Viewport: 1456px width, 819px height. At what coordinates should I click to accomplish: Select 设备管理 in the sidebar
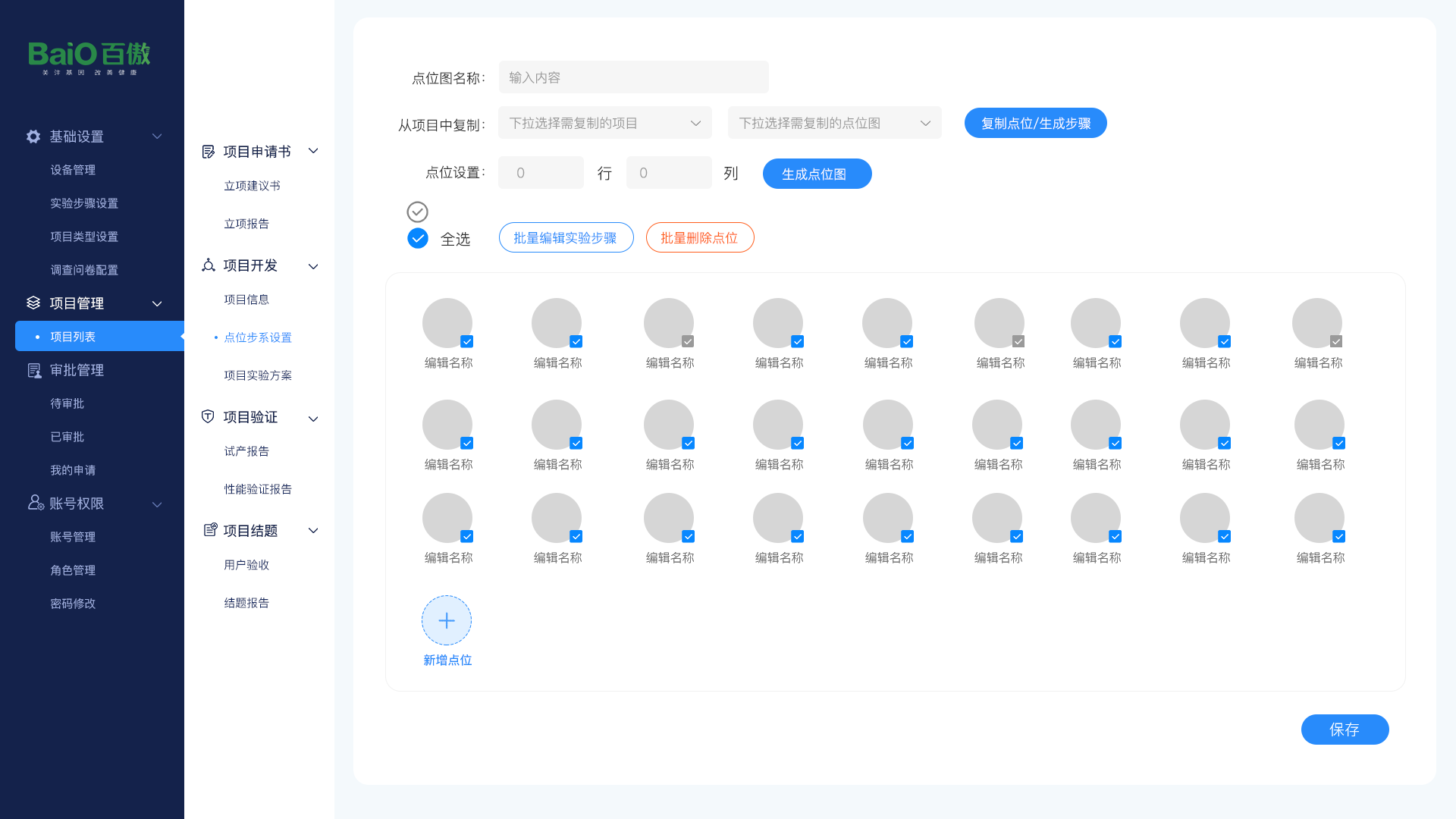[73, 170]
